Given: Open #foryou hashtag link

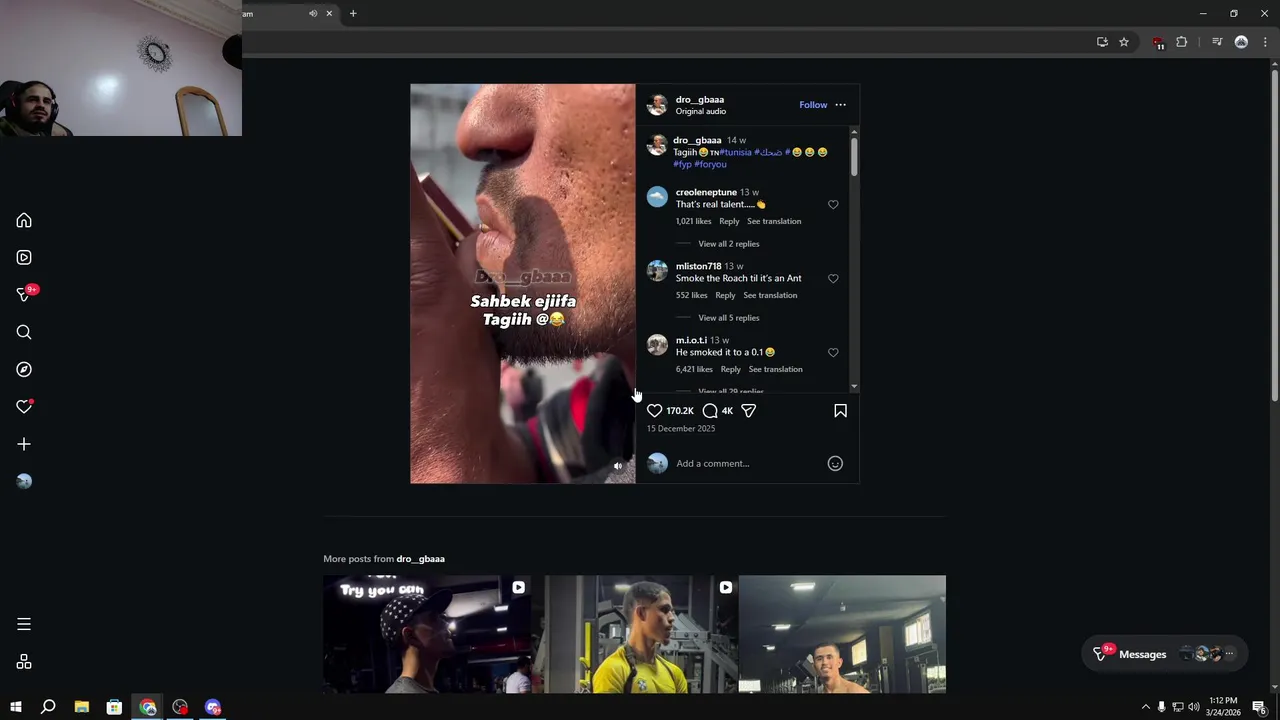Looking at the screenshot, I should 710,164.
